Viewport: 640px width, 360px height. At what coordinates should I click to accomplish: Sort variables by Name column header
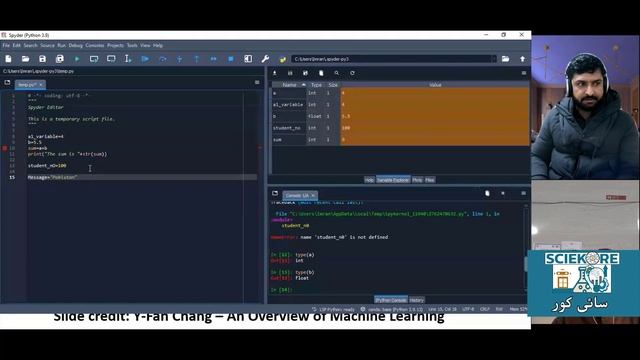point(289,85)
